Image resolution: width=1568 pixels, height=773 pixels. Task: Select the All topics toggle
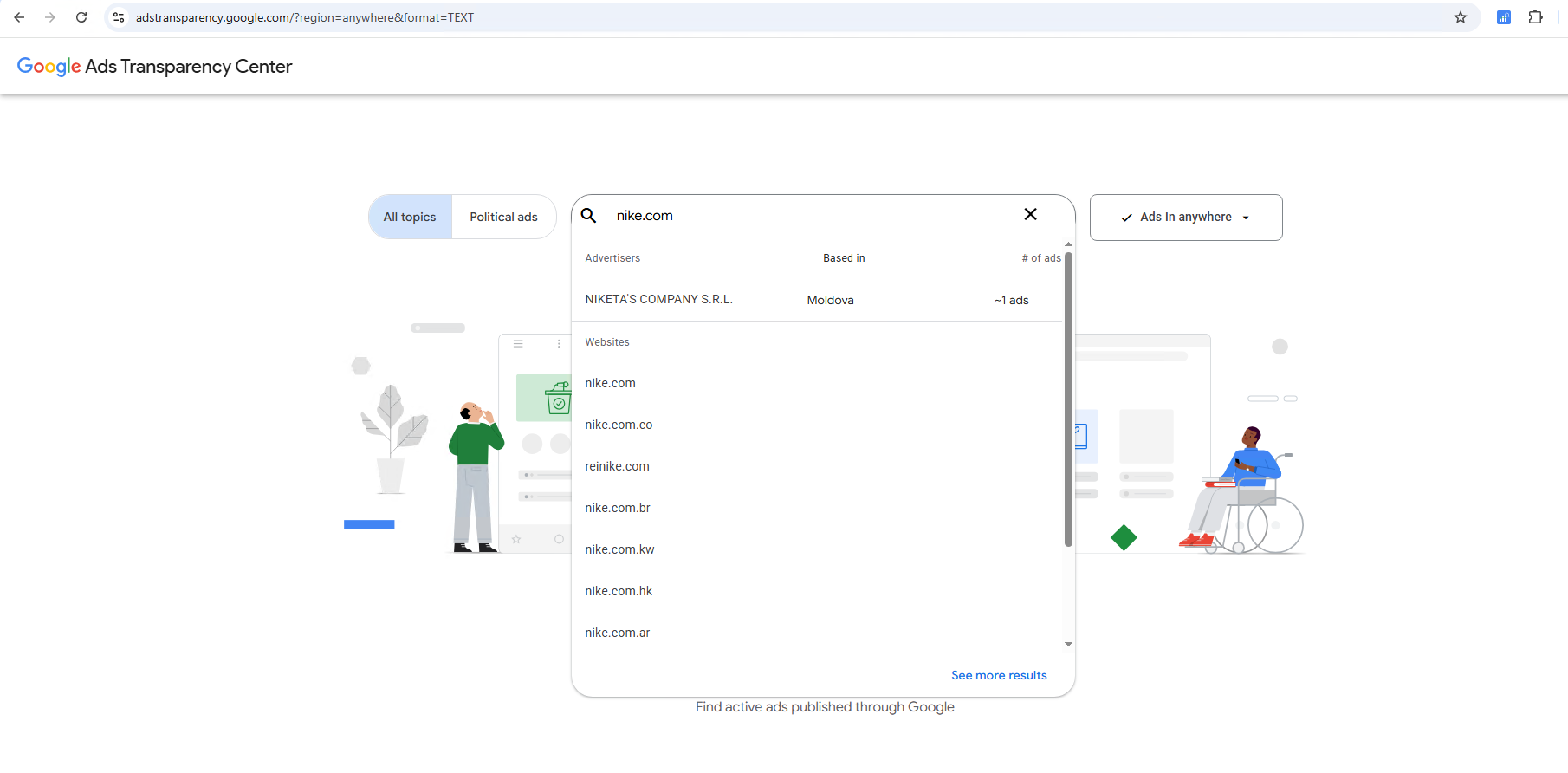(x=410, y=217)
